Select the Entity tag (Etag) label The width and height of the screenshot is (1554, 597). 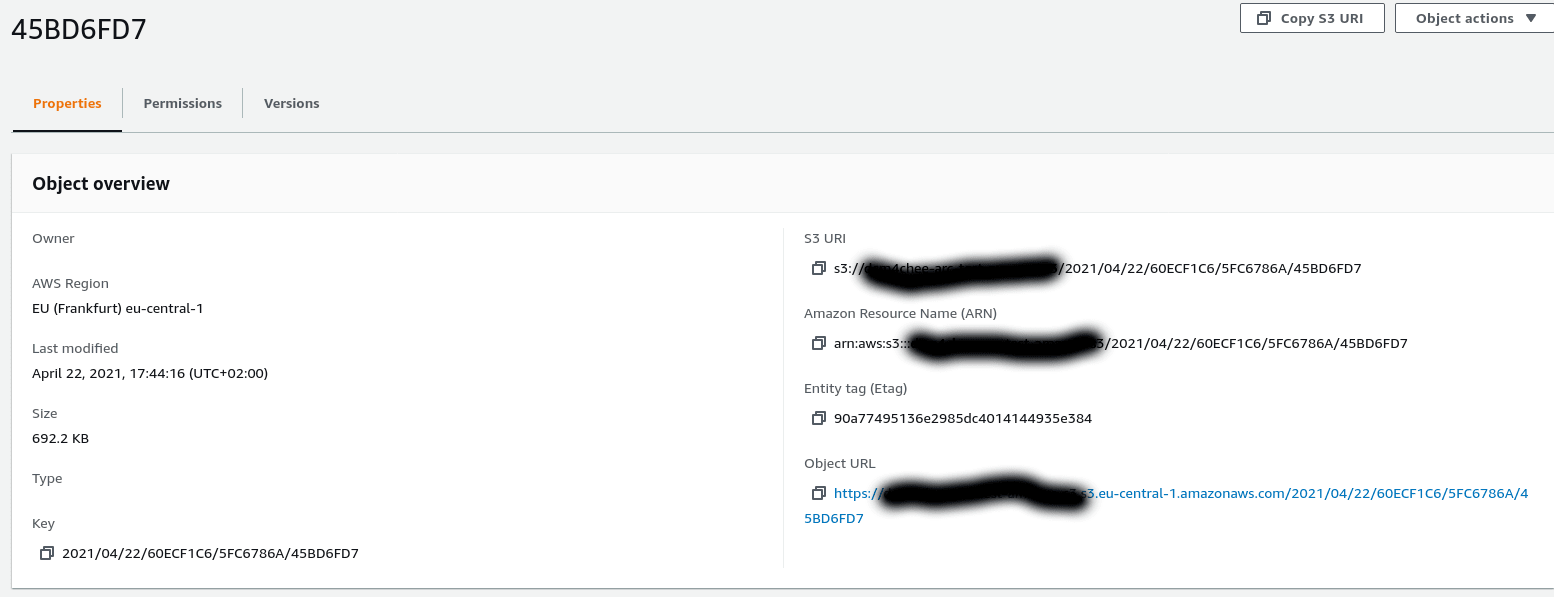[855, 388]
